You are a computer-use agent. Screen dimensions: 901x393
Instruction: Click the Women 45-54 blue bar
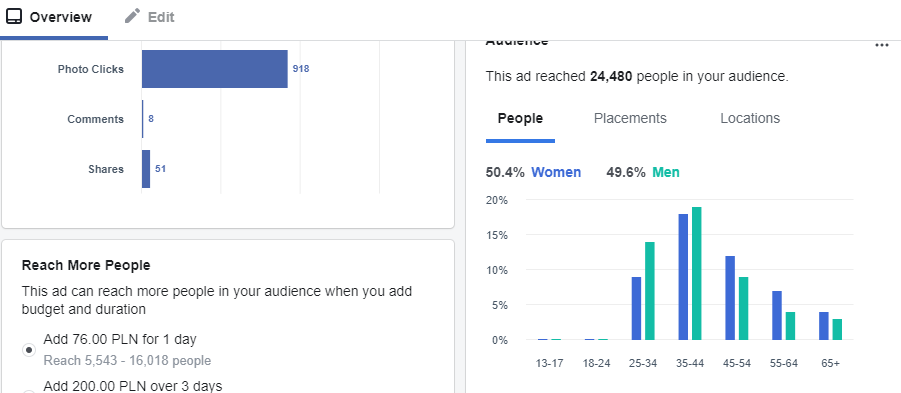click(730, 298)
